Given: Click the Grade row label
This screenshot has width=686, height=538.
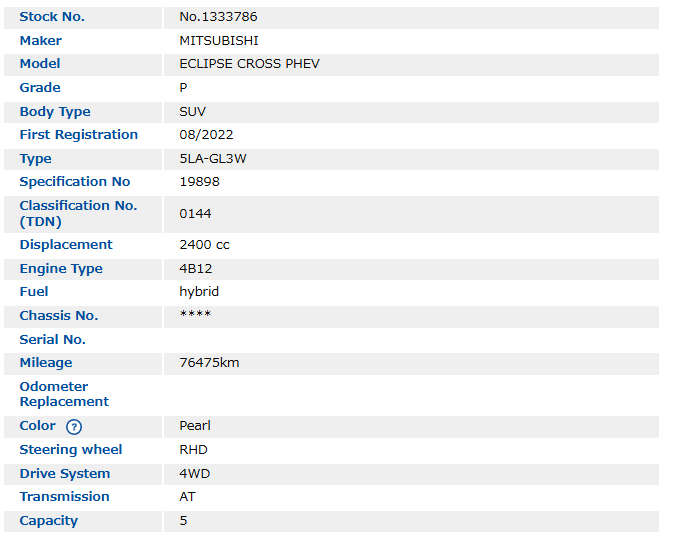Looking at the screenshot, I should (x=40, y=88).
